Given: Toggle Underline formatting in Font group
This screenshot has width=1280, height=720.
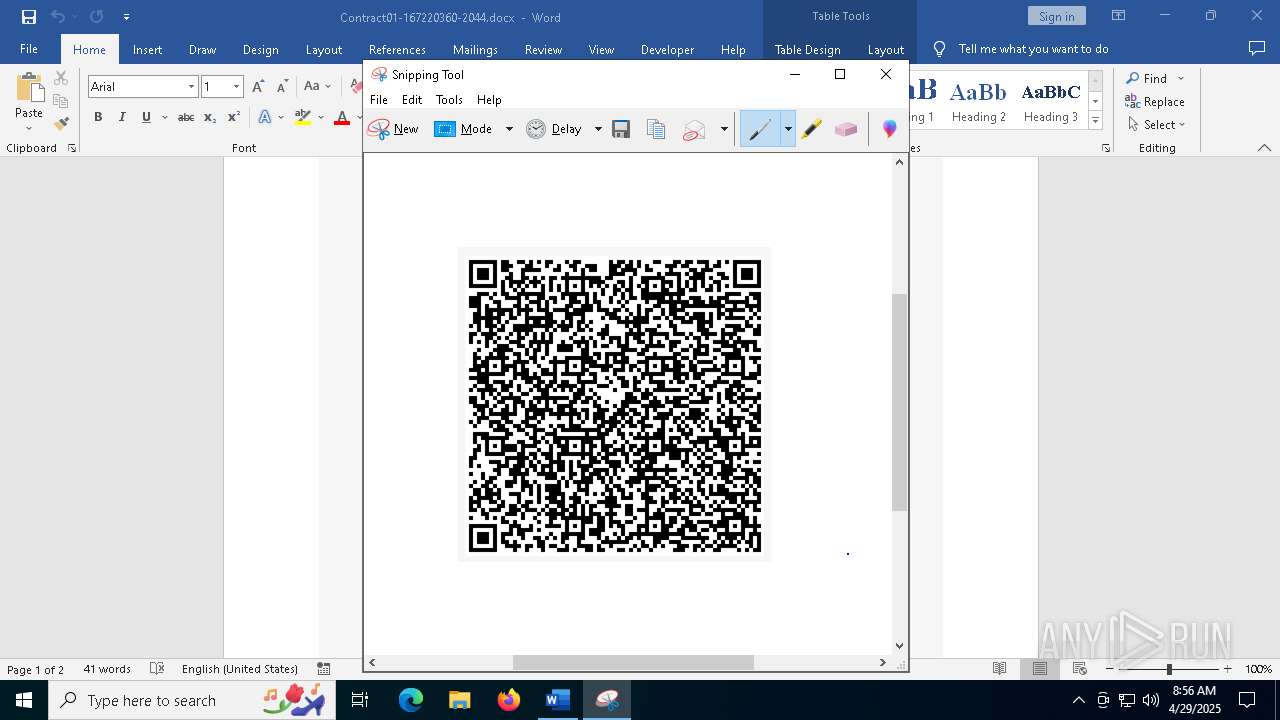Looking at the screenshot, I should (x=146, y=117).
